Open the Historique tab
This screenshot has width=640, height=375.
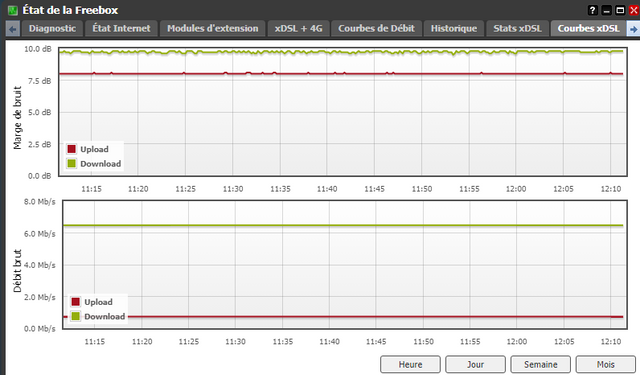(x=454, y=29)
